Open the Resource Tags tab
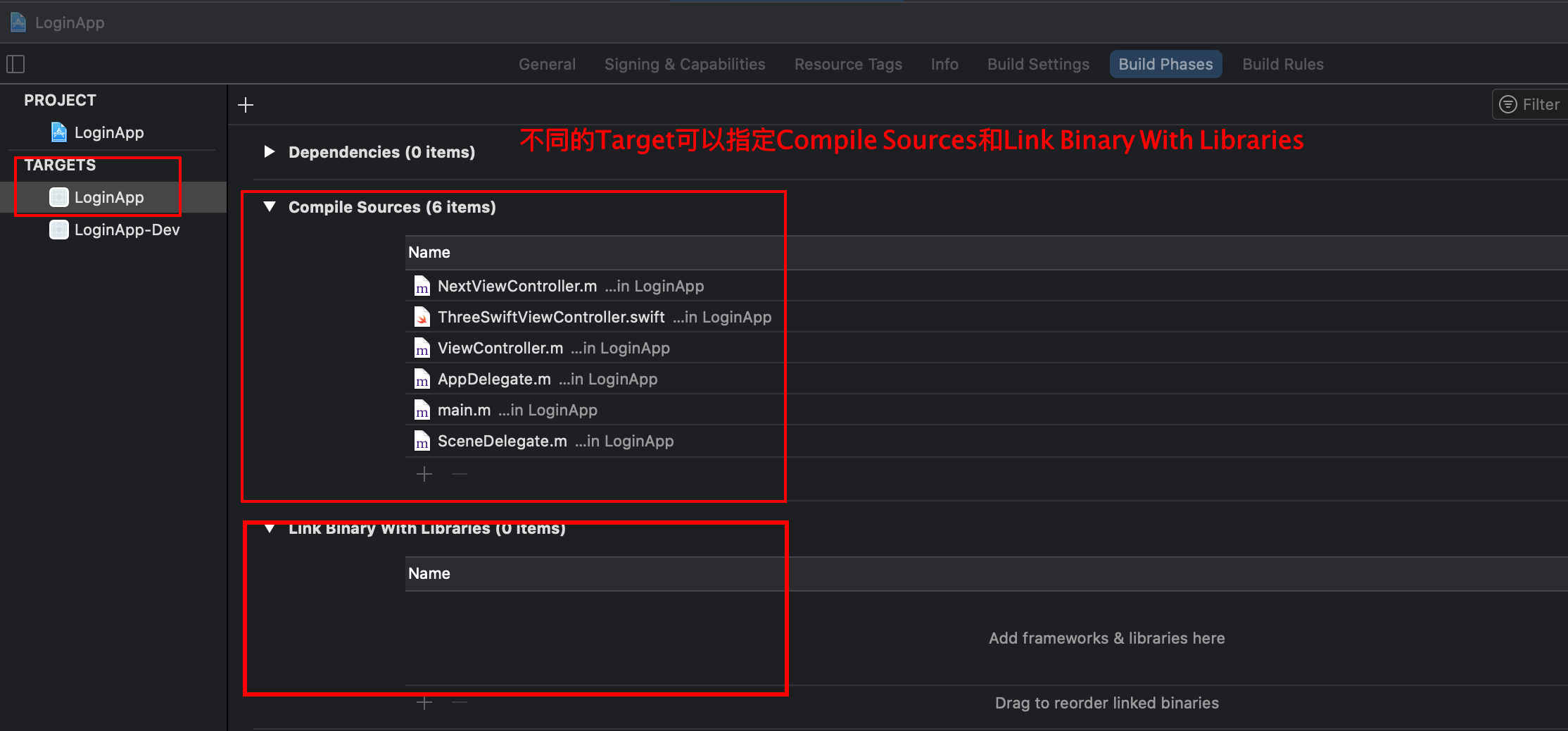The width and height of the screenshot is (1568, 731). 848,64
